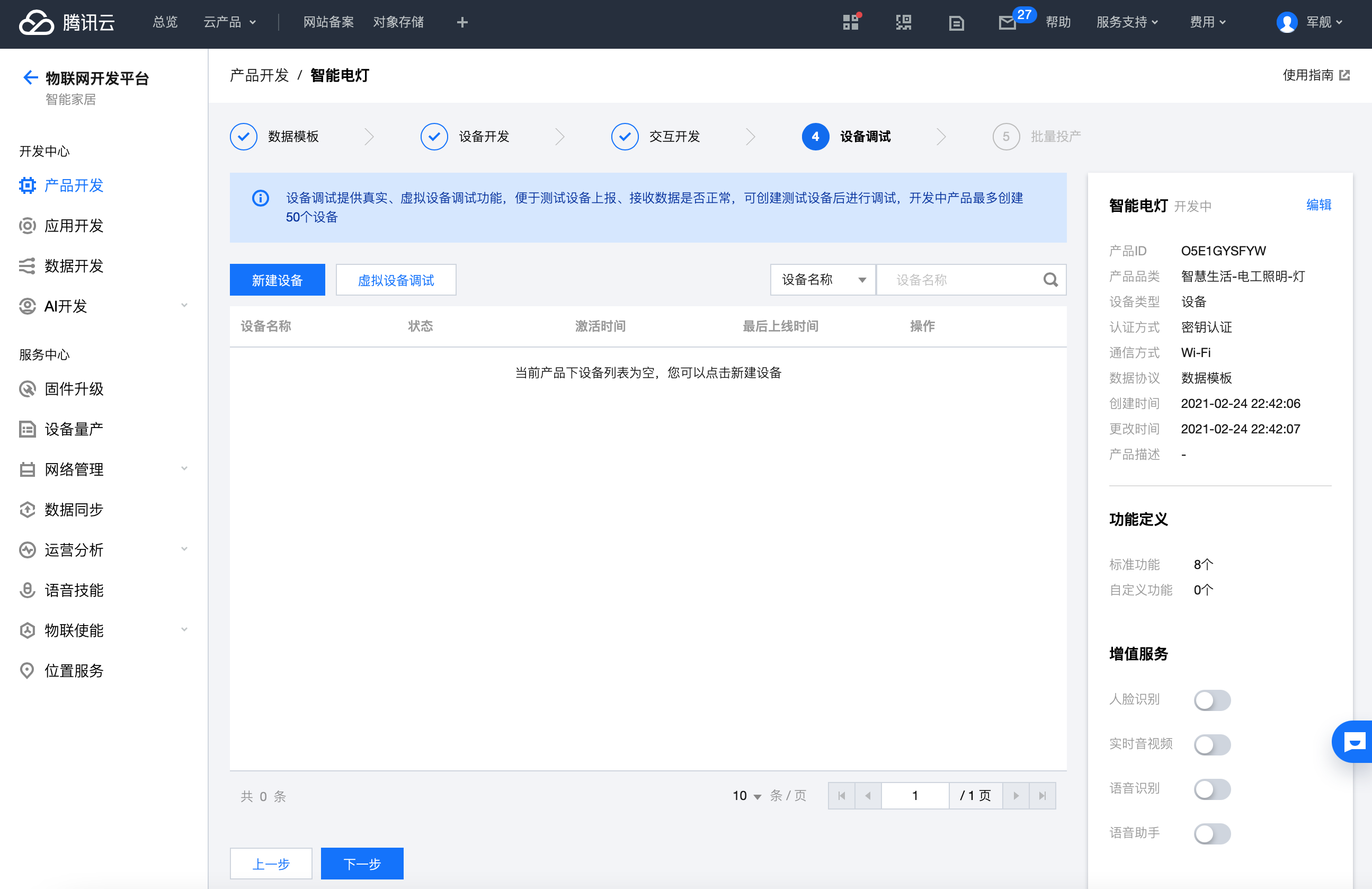Screen dimensions: 1372x889
Task: Open the plus icon in top navigation
Action: coord(462,22)
